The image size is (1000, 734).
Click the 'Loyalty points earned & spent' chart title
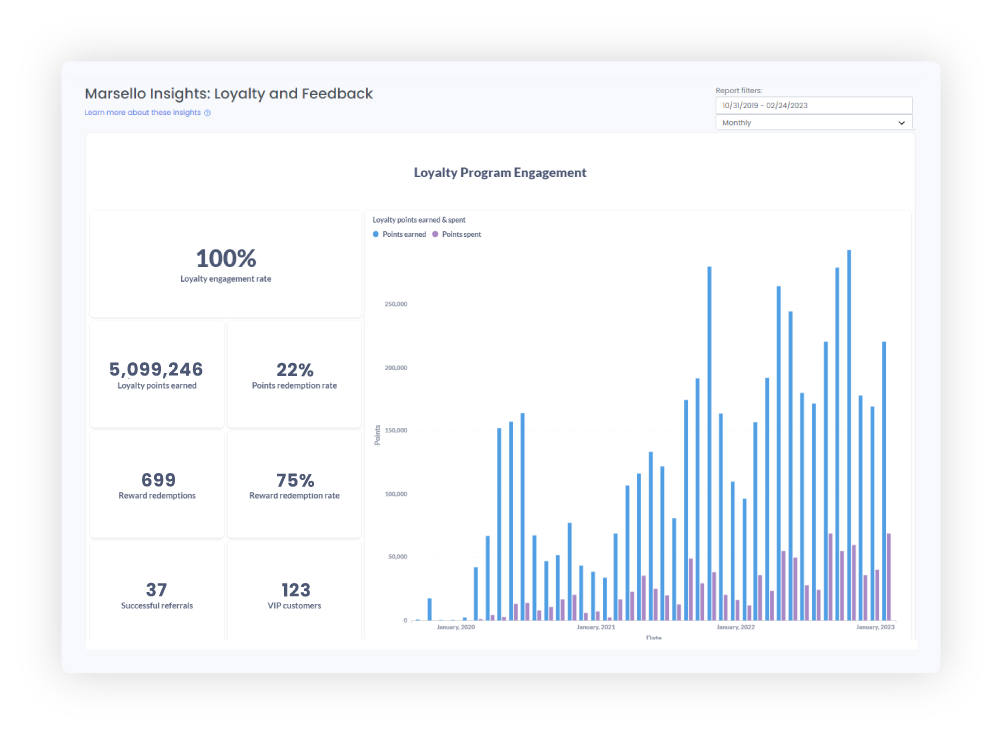pos(419,220)
